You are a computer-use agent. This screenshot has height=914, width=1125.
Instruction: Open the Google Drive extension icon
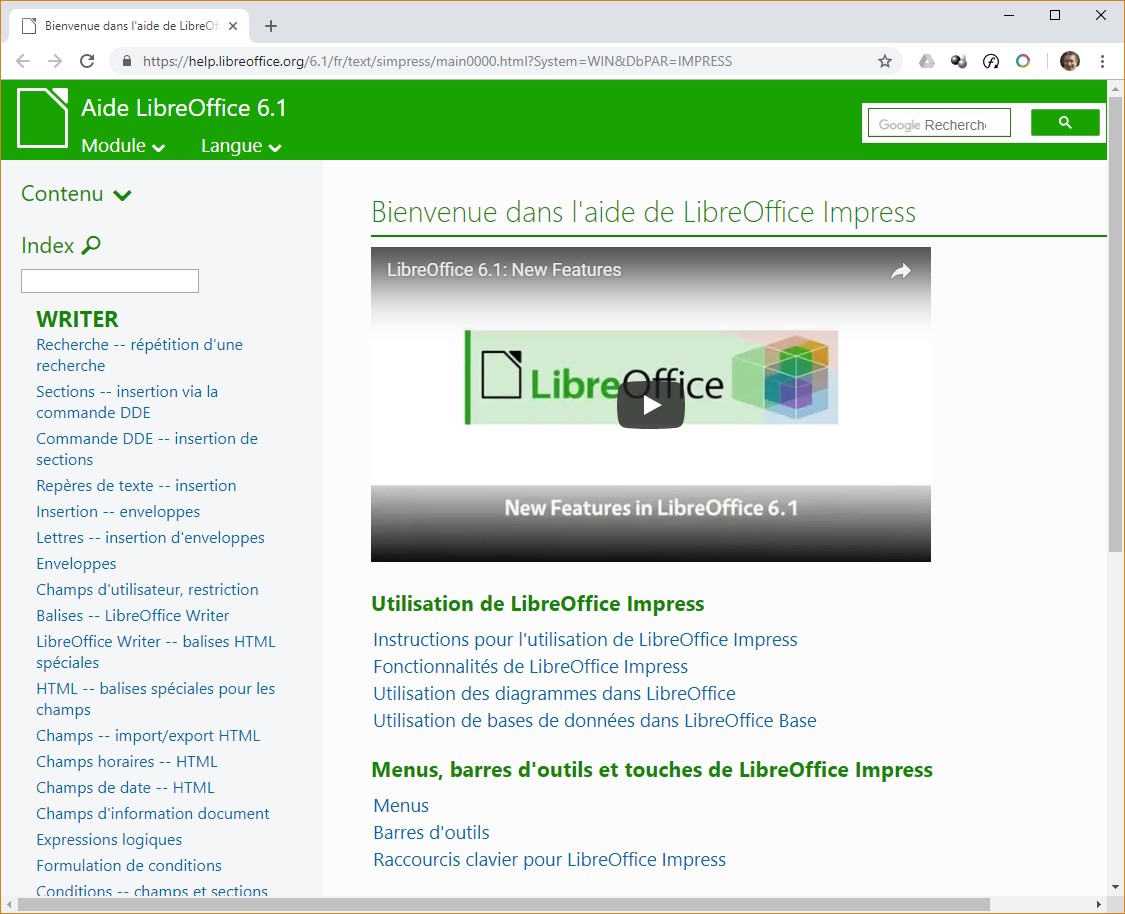tap(926, 61)
